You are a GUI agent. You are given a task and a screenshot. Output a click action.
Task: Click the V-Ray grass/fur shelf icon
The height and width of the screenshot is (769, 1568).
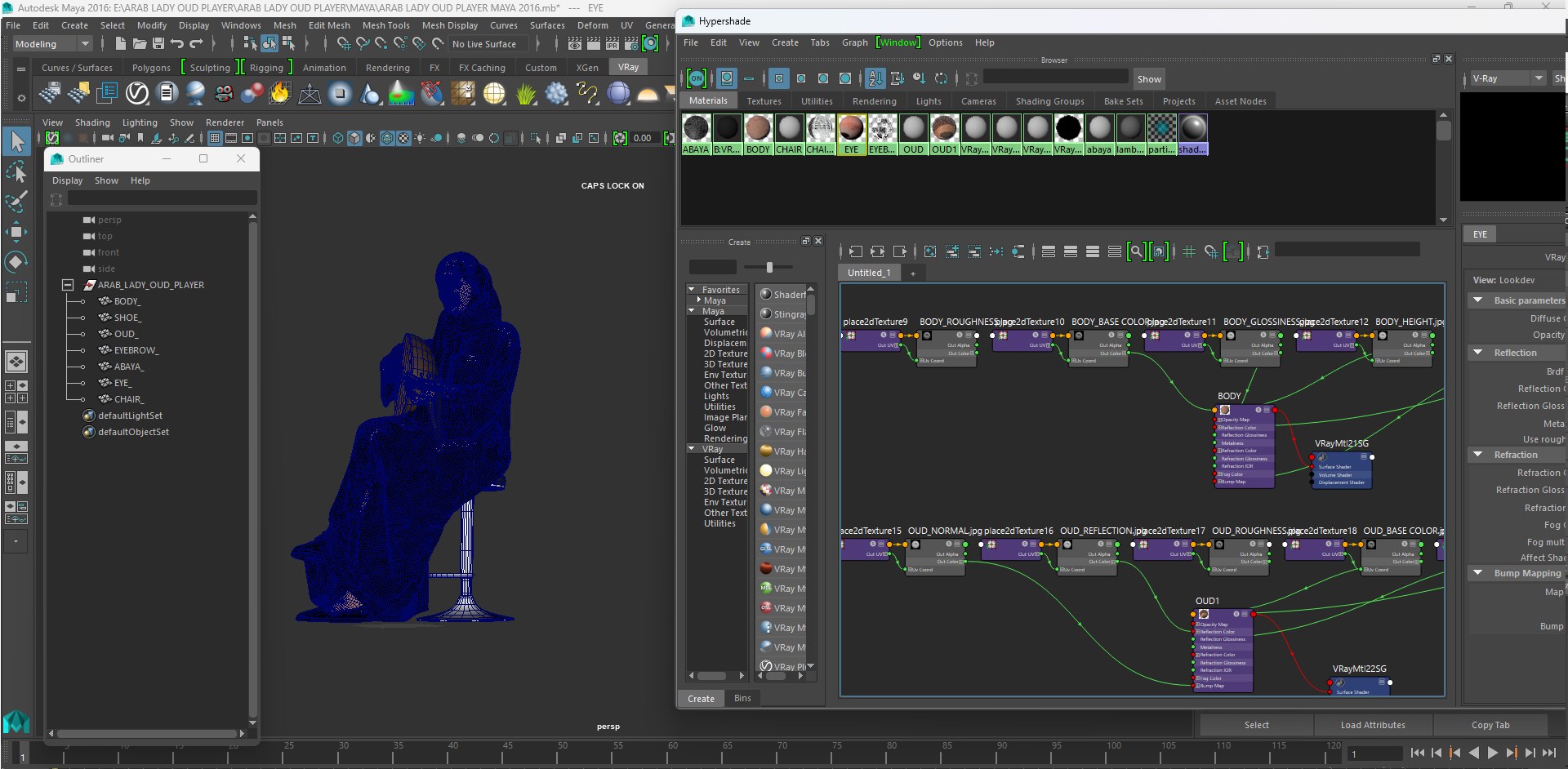525,93
